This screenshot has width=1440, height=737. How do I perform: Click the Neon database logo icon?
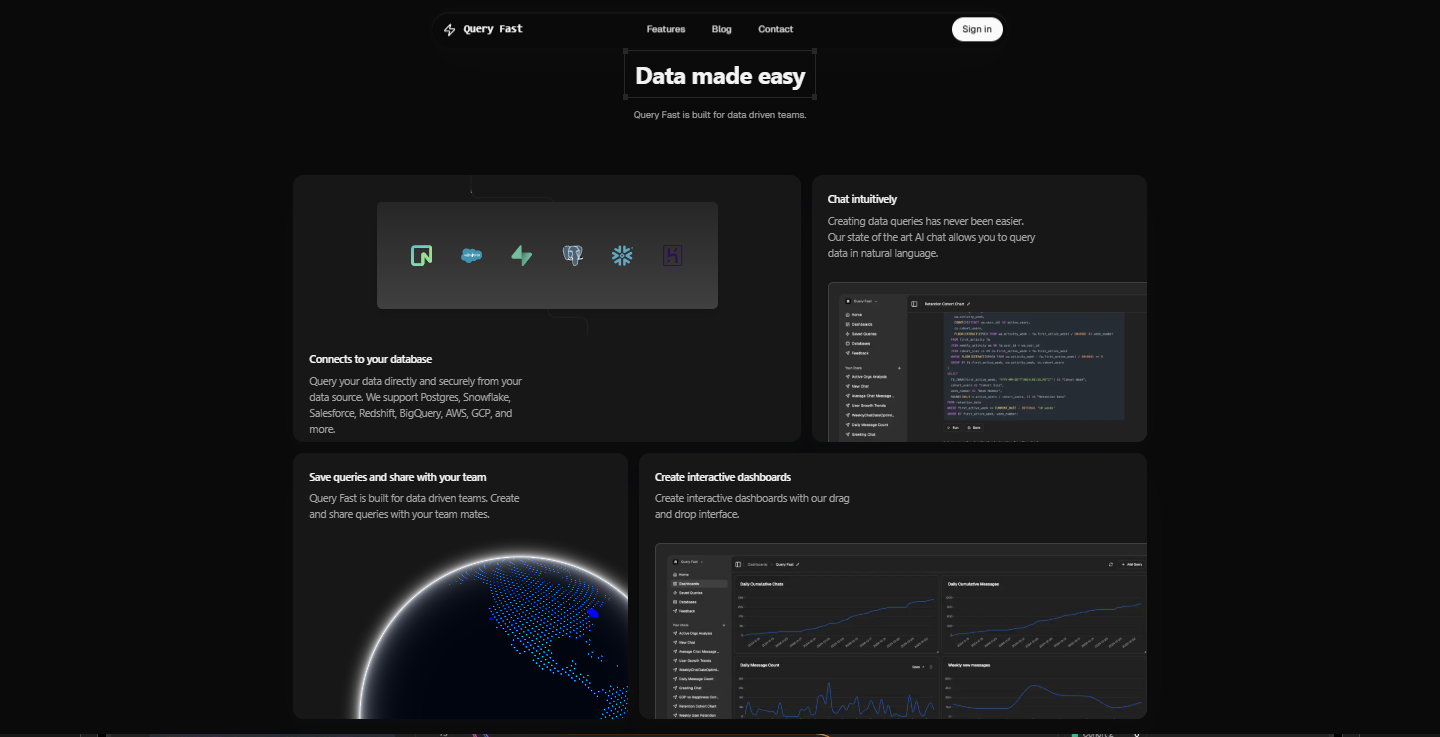[421, 256]
